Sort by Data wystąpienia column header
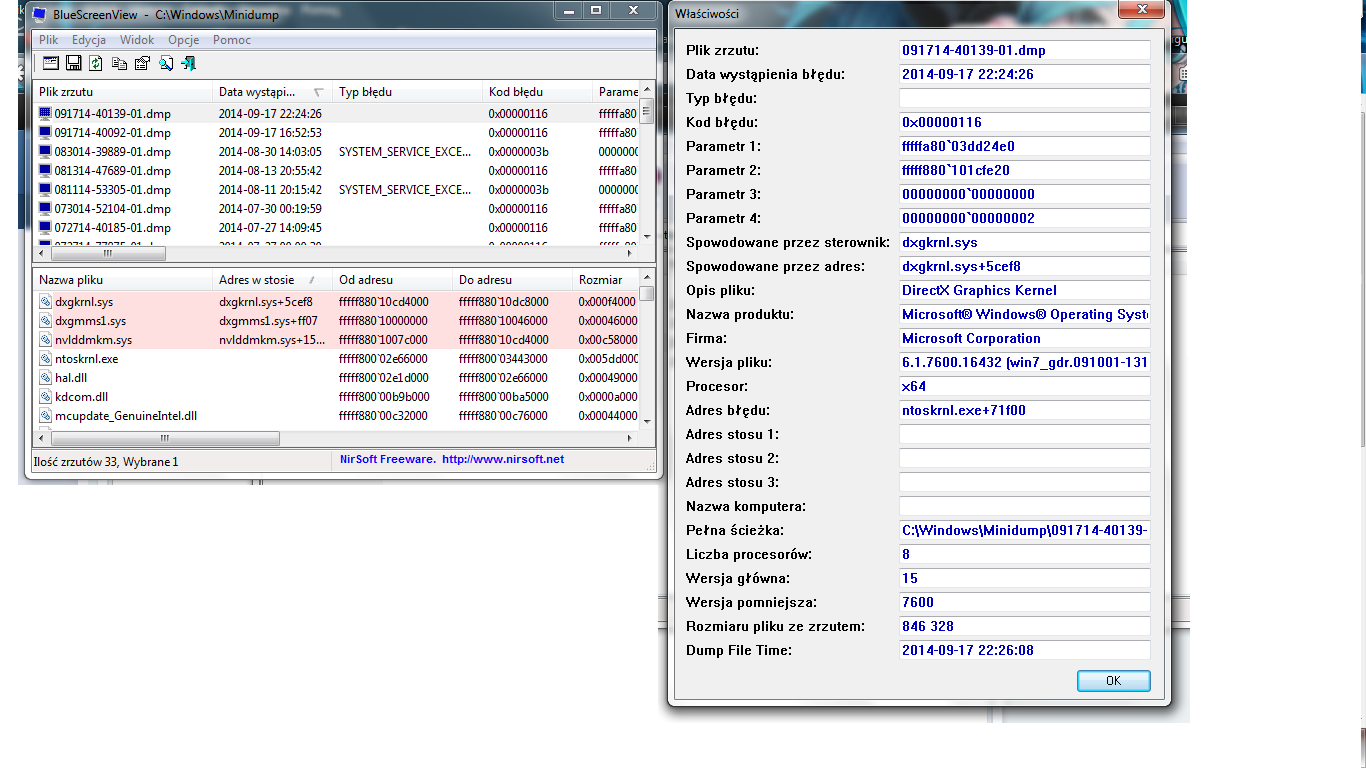The height and width of the screenshot is (768, 1366). 273,91
